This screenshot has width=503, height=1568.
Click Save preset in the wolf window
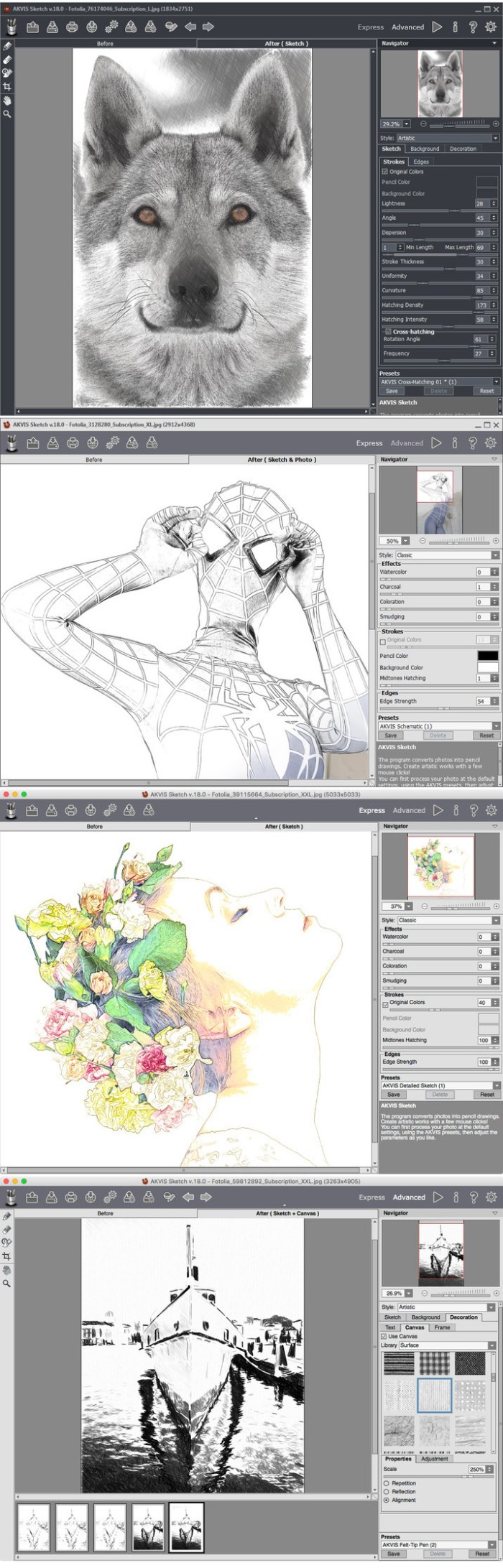[392, 391]
